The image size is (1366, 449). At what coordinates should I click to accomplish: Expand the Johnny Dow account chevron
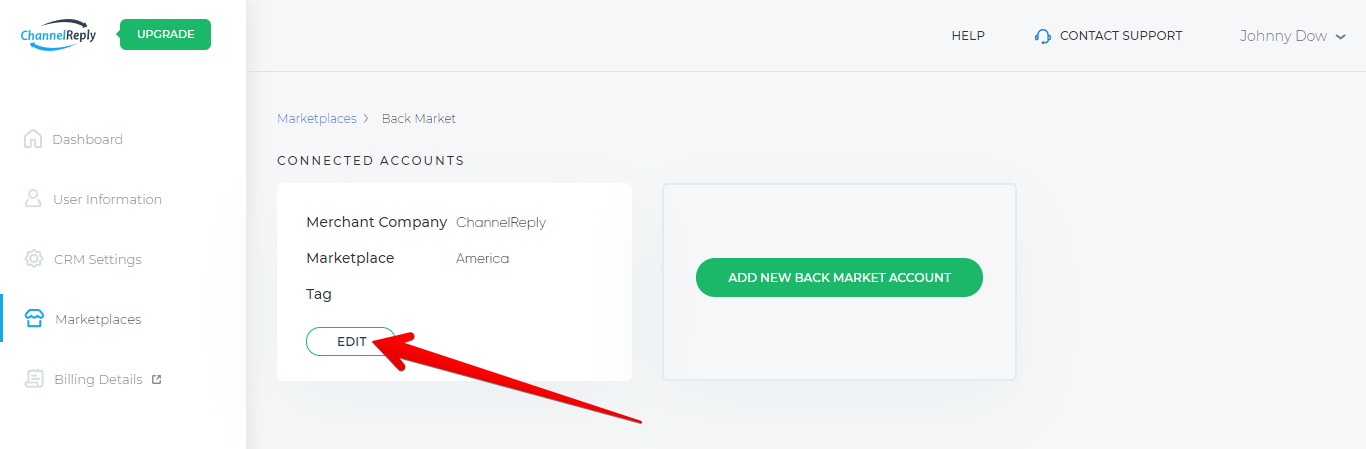[x=1341, y=37]
